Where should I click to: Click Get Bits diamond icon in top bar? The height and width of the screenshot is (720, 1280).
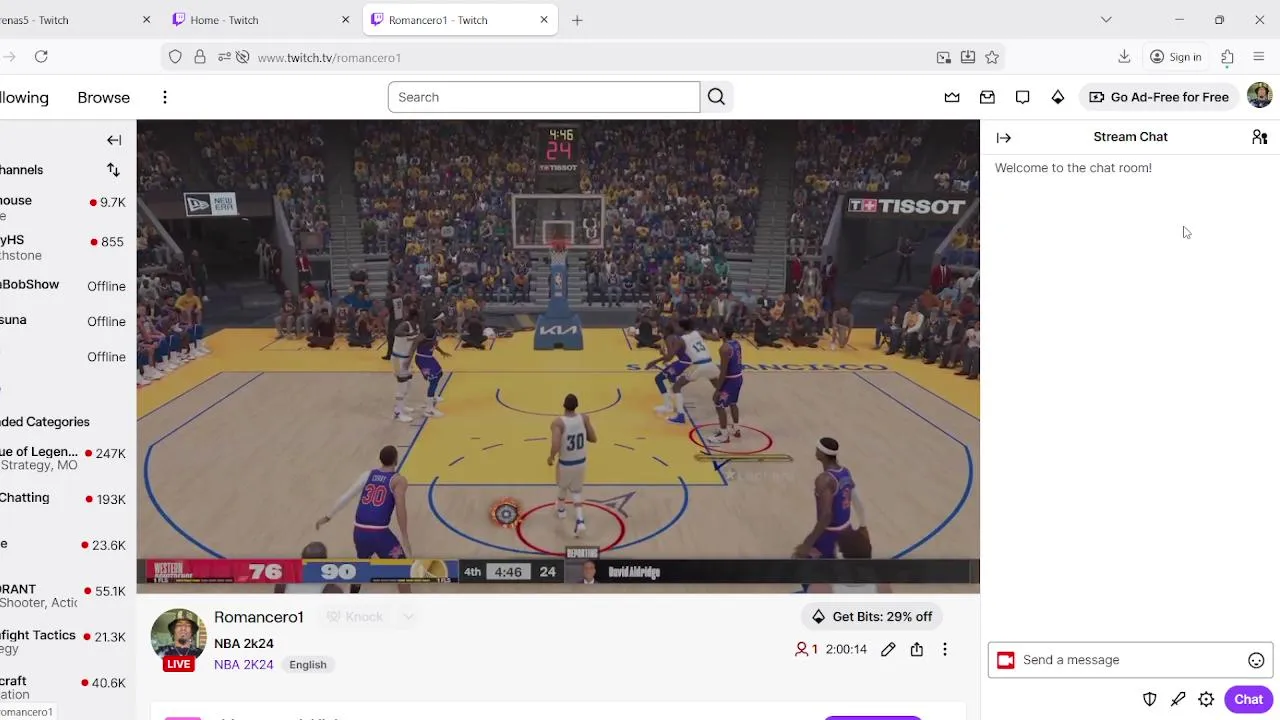coord(1058,97)
